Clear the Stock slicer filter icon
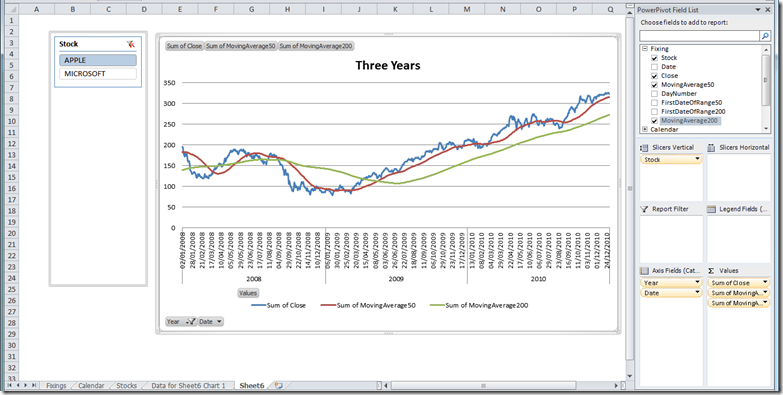 tap(131, 44)
